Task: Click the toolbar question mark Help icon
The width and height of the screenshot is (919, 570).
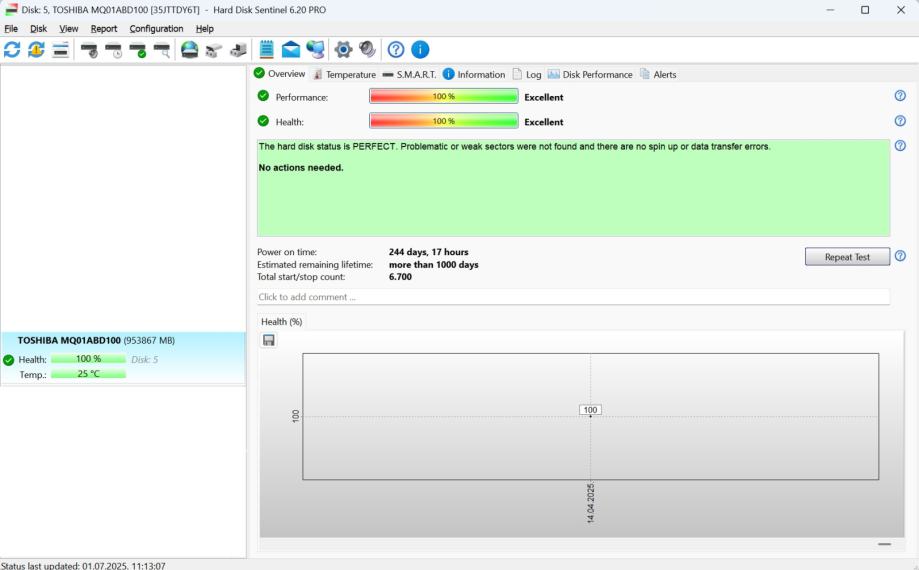Action: tap(396, 49)
